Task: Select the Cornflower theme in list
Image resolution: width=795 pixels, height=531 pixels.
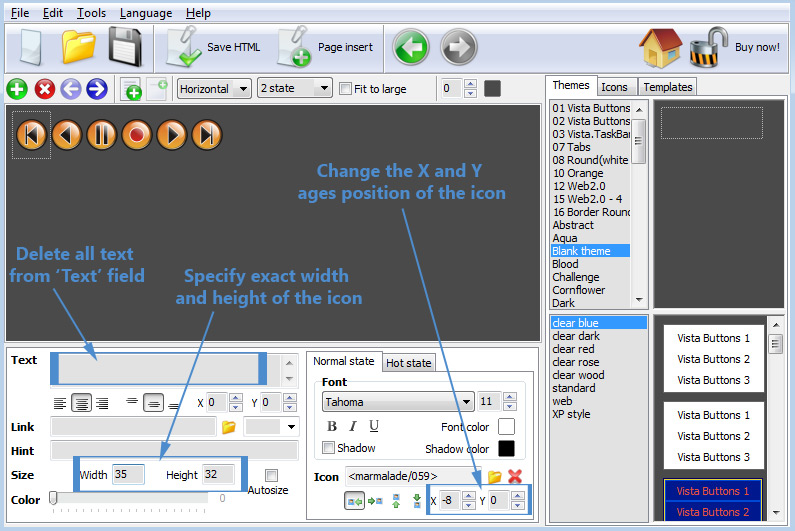Action: click(578, 290)
